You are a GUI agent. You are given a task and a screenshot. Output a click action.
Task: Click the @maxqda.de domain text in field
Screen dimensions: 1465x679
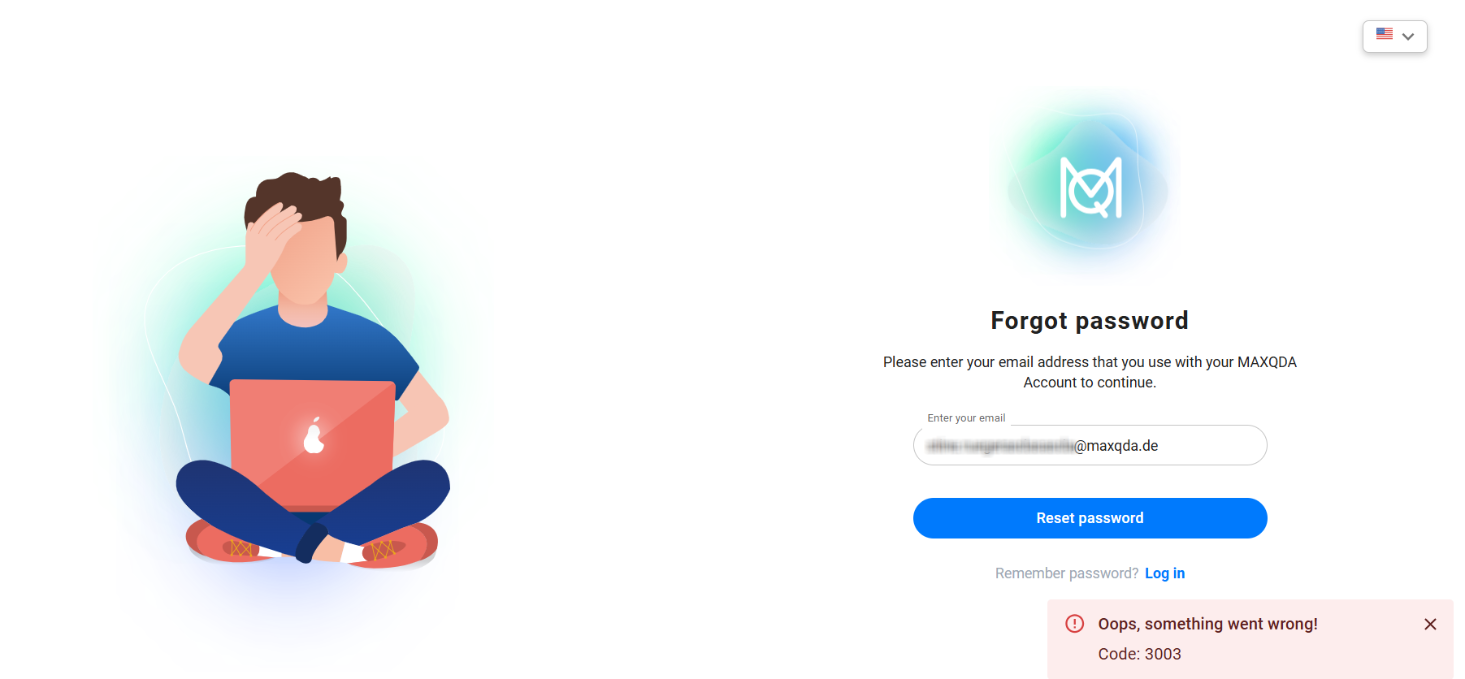(1116, 446)
